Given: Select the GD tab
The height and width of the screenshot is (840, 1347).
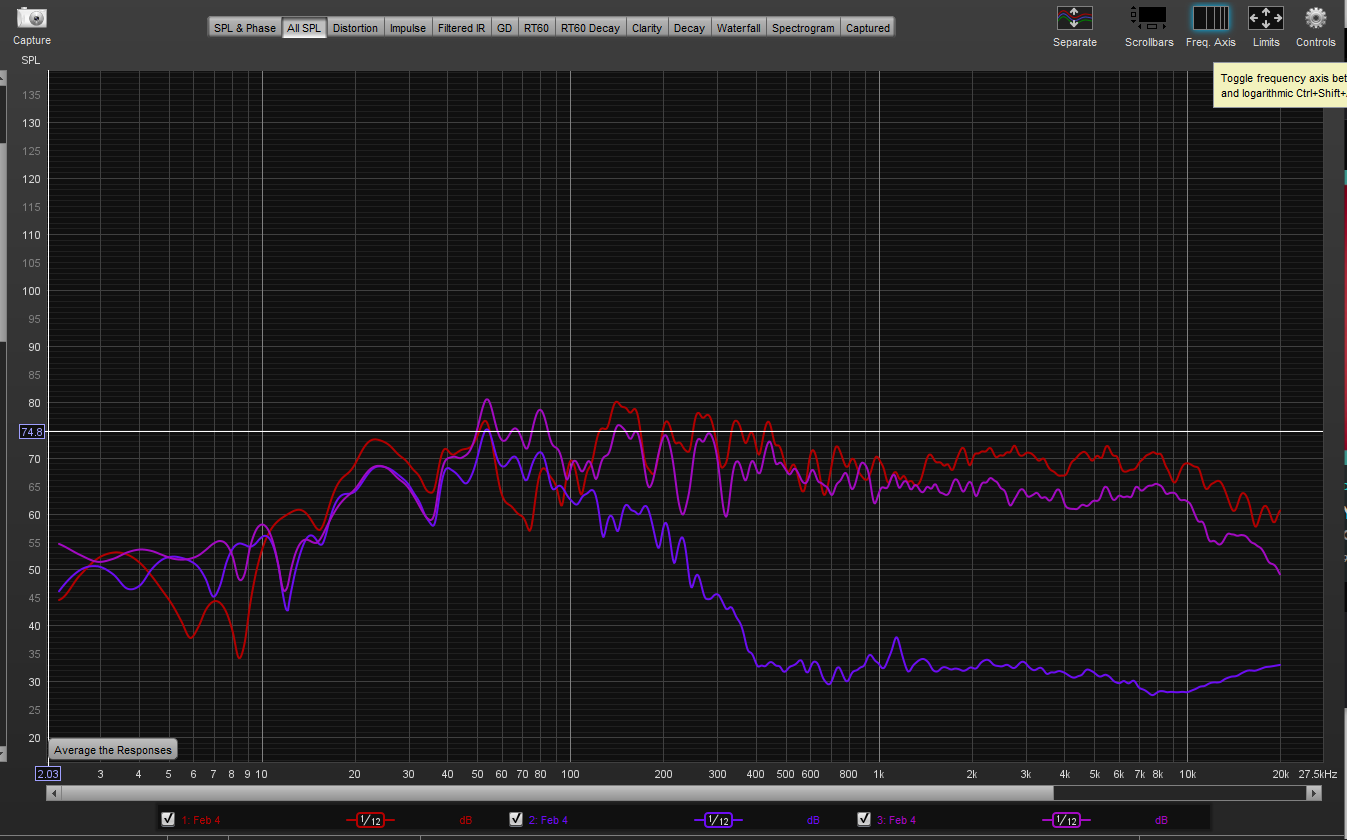Looking at the screenshot, I should coord(505,28).
